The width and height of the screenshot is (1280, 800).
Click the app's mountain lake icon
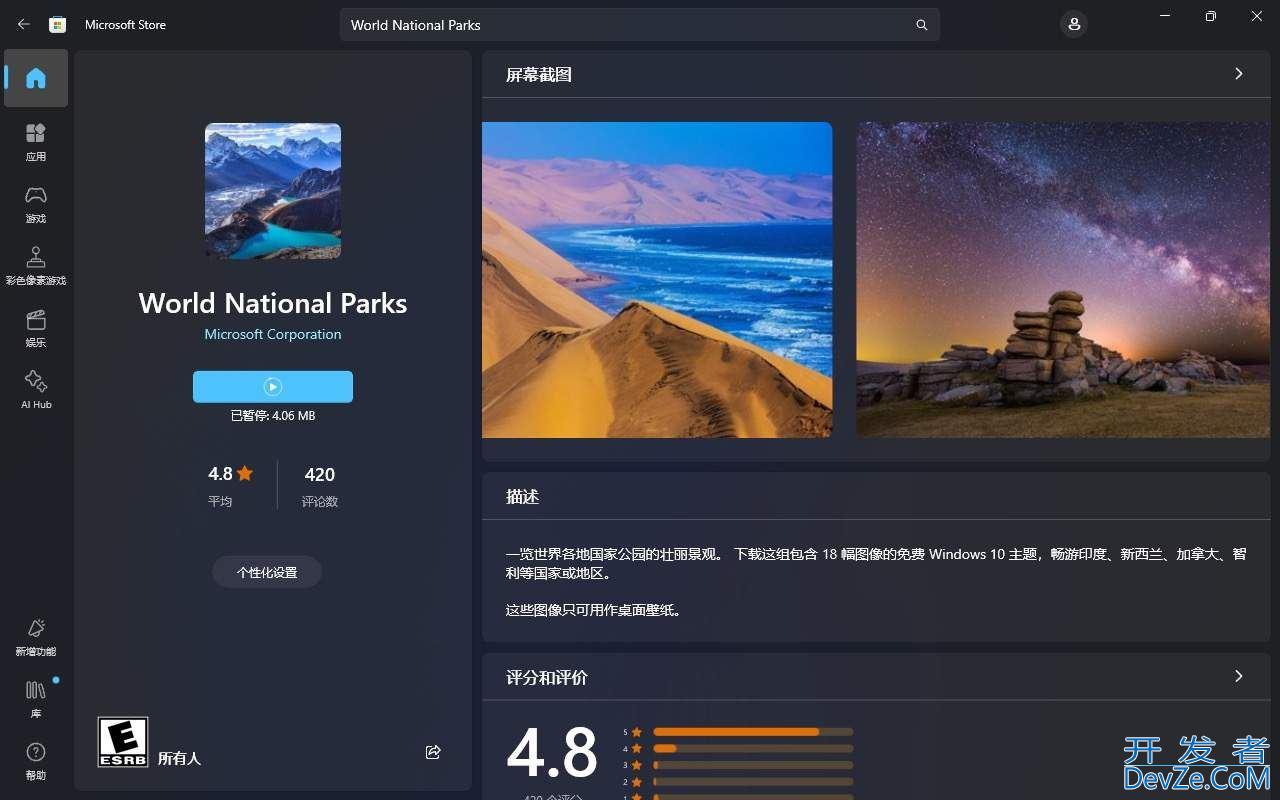(x=273, y=191)
